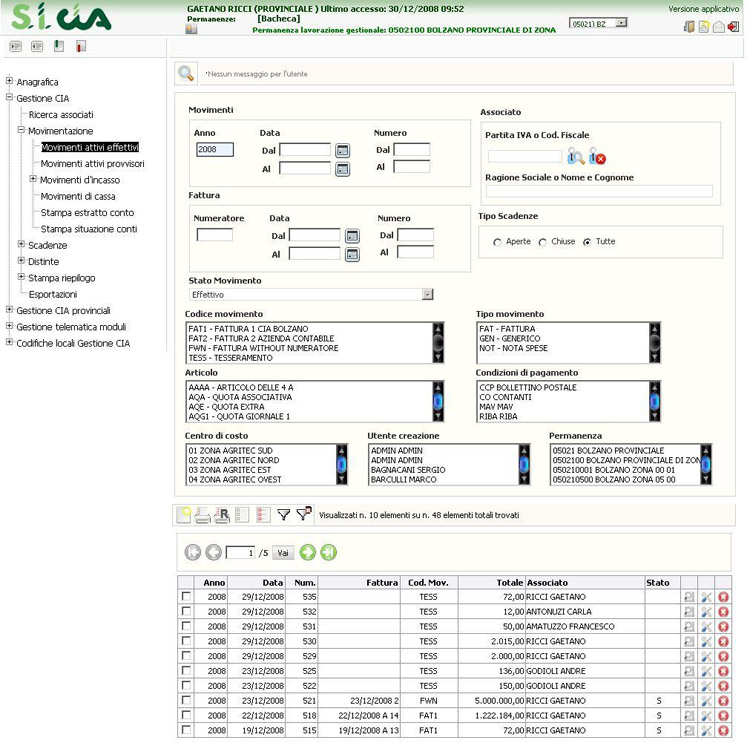Edit movement number 515
This screenshot has width=750, height=743.
coord(706,730)
